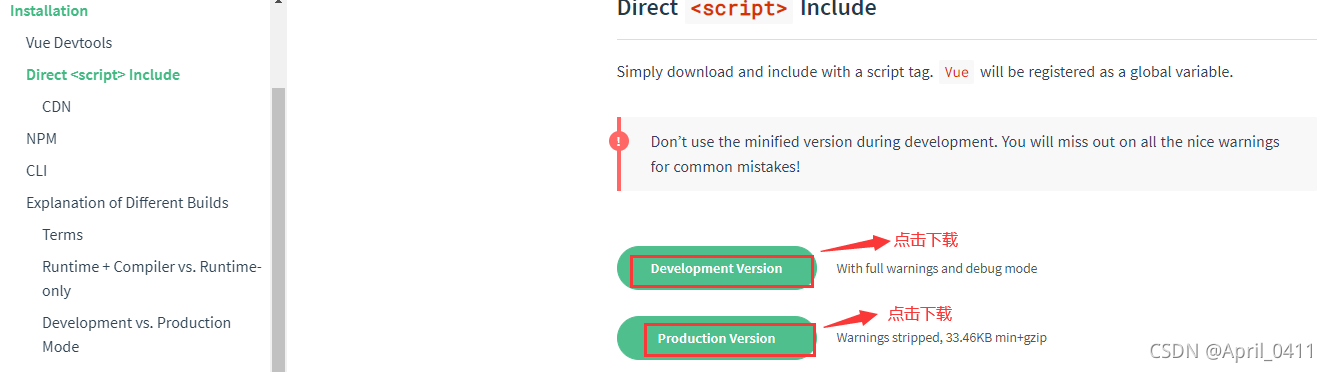
Task: Download the Development Version build
Action: 717,268
